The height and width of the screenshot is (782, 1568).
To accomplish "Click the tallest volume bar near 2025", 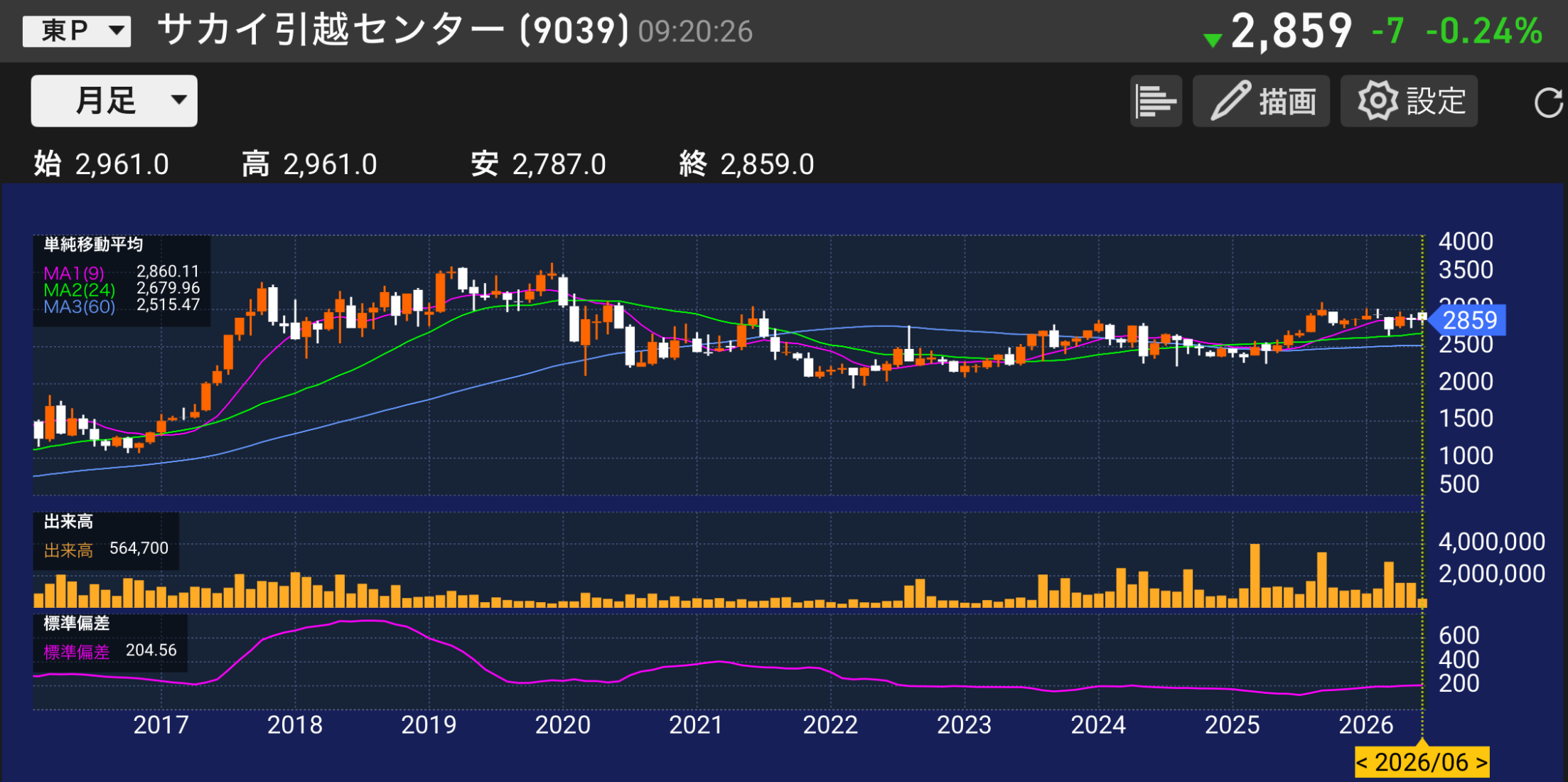I will click(1255, 576).
